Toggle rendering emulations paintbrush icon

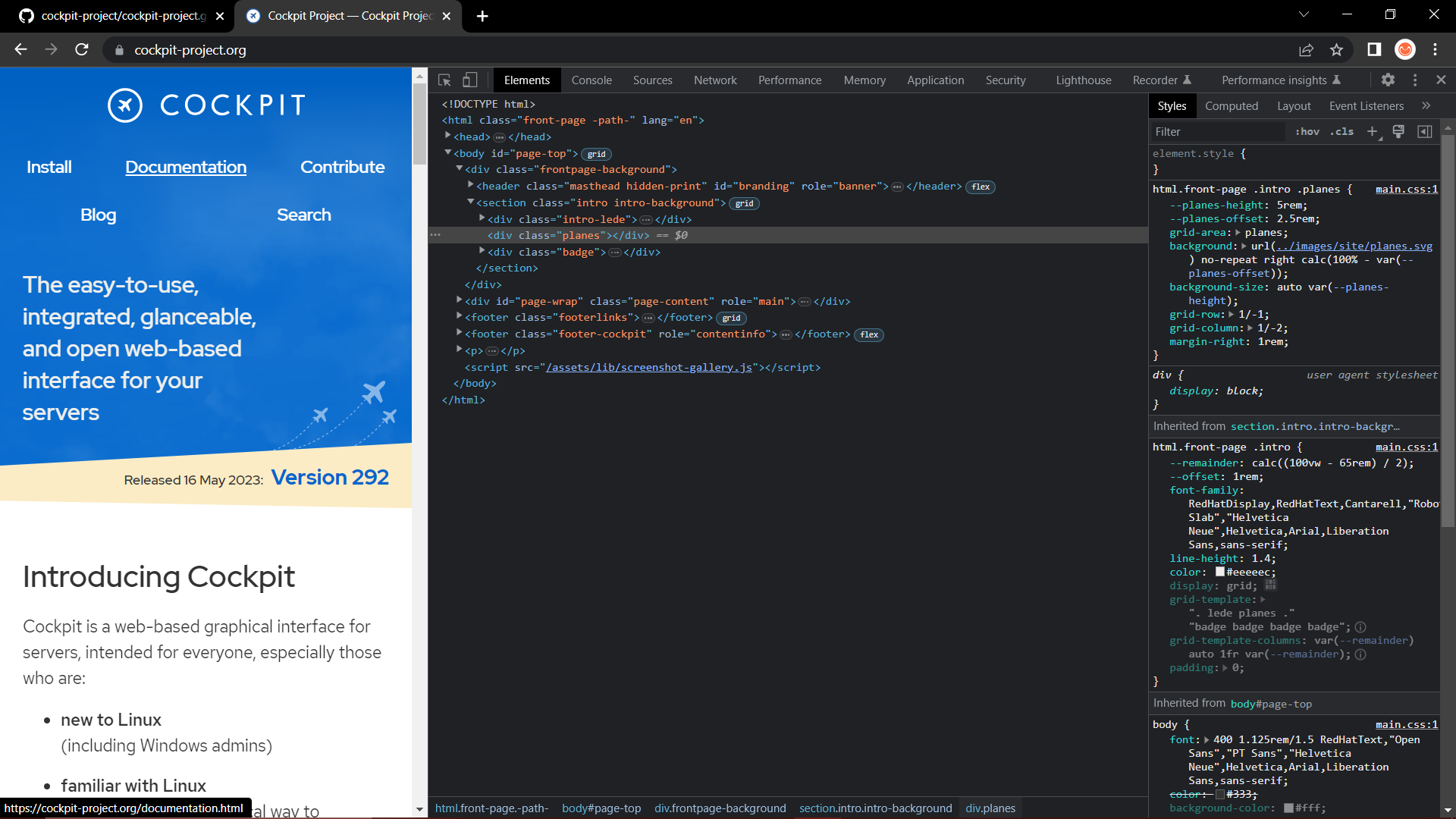[1398, 131]
